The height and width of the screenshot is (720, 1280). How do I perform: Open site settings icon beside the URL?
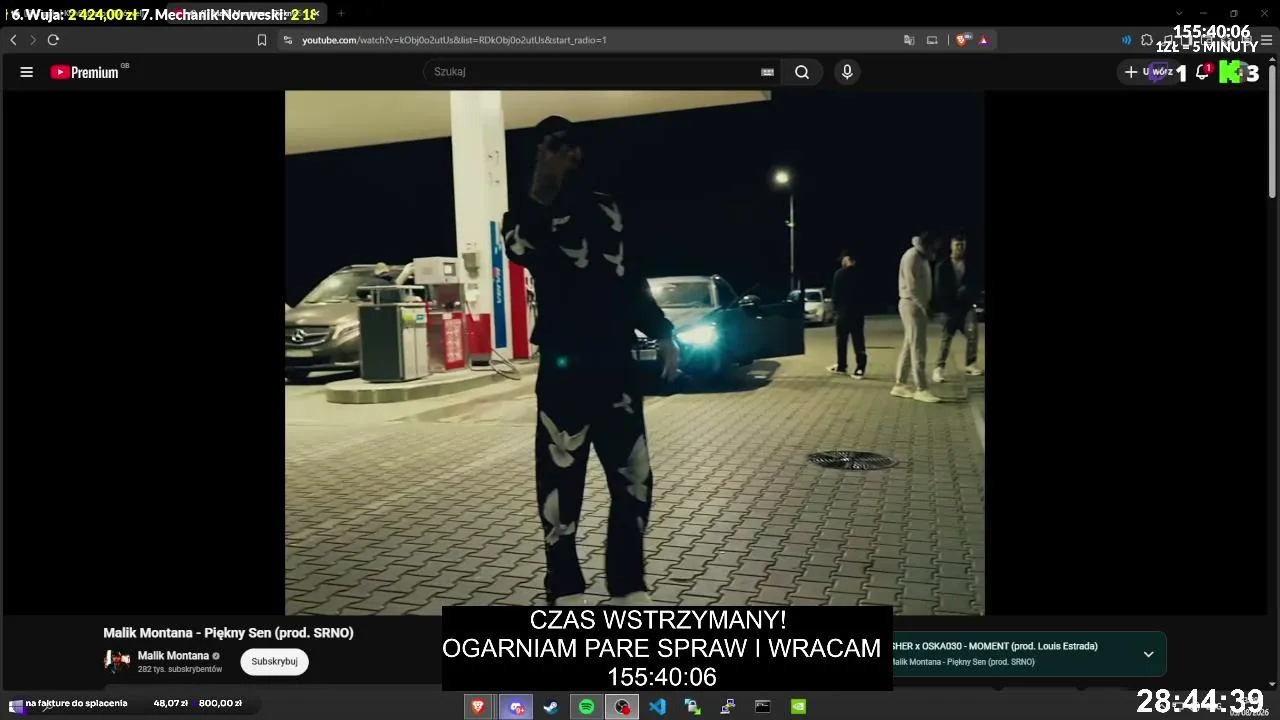pos(288,40)
